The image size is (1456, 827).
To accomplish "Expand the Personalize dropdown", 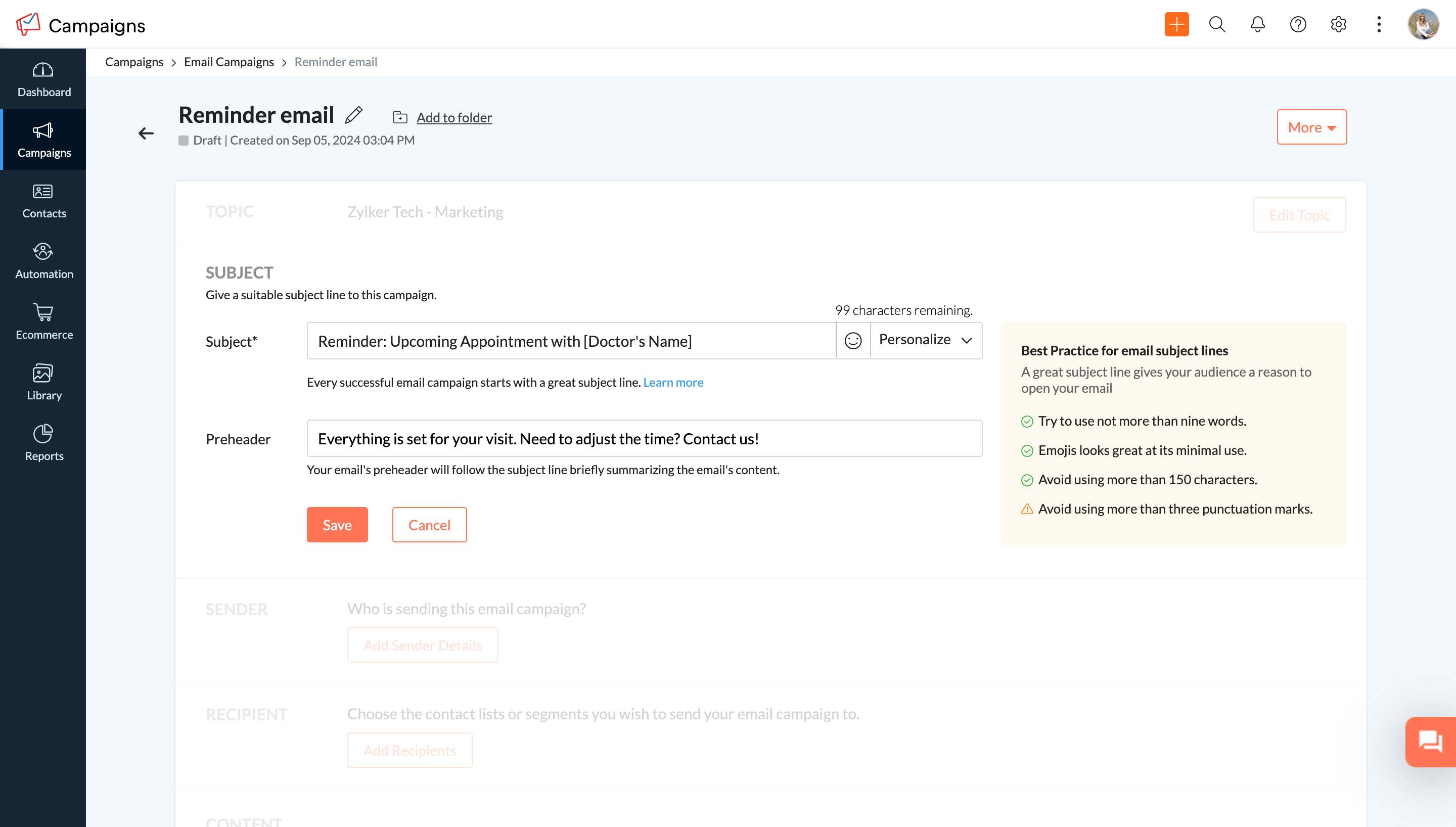I will coord(926,340).
